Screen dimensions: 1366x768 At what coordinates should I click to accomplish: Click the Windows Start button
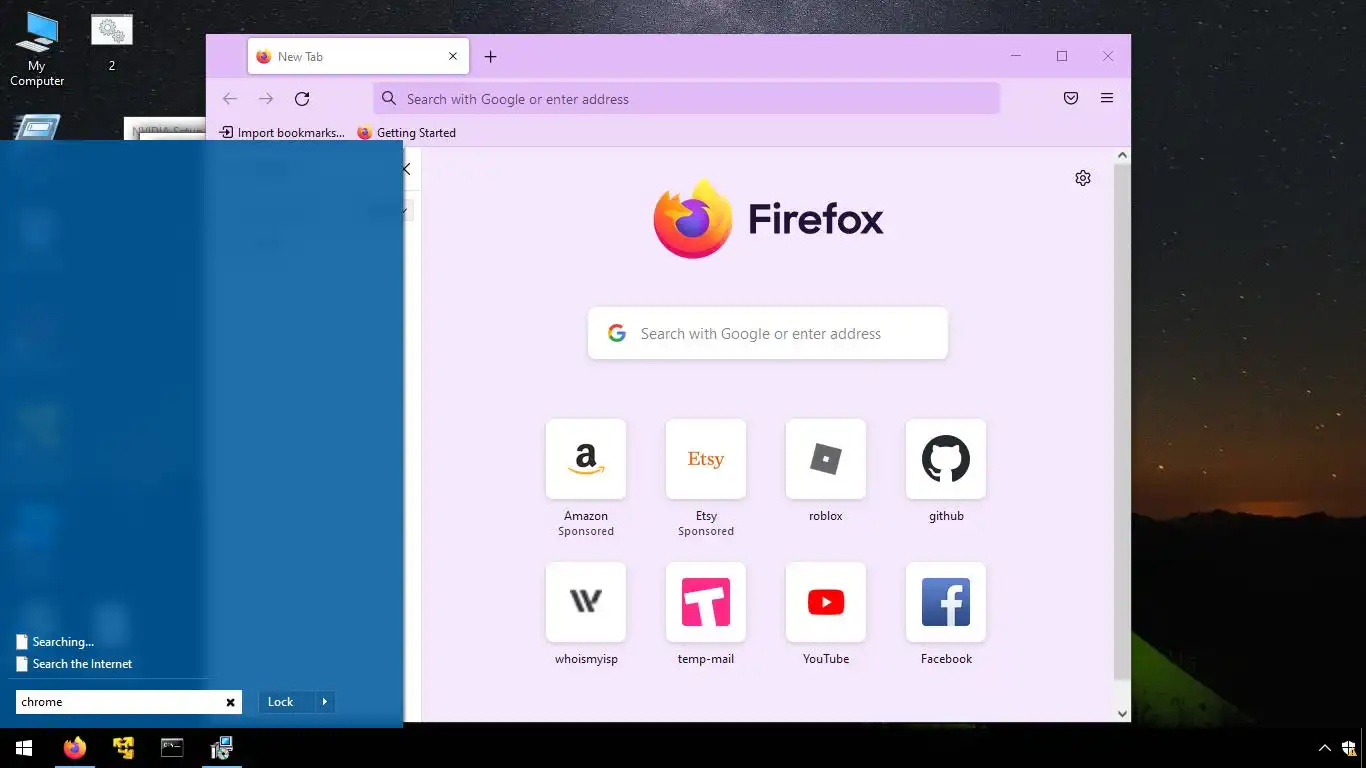pyautogui.click(x=24, y=748)
